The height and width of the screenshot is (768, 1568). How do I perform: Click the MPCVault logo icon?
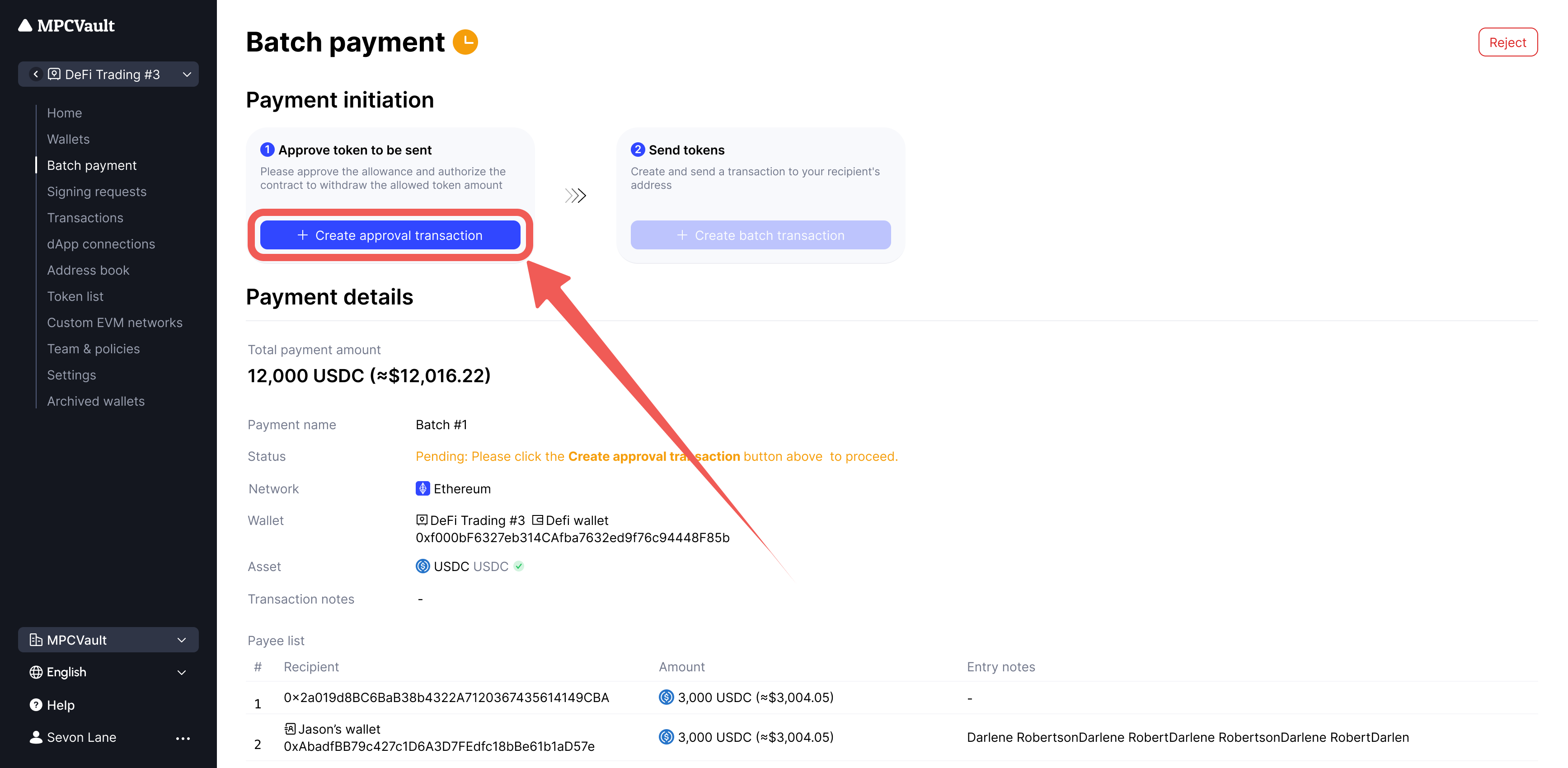coord(25,26)
